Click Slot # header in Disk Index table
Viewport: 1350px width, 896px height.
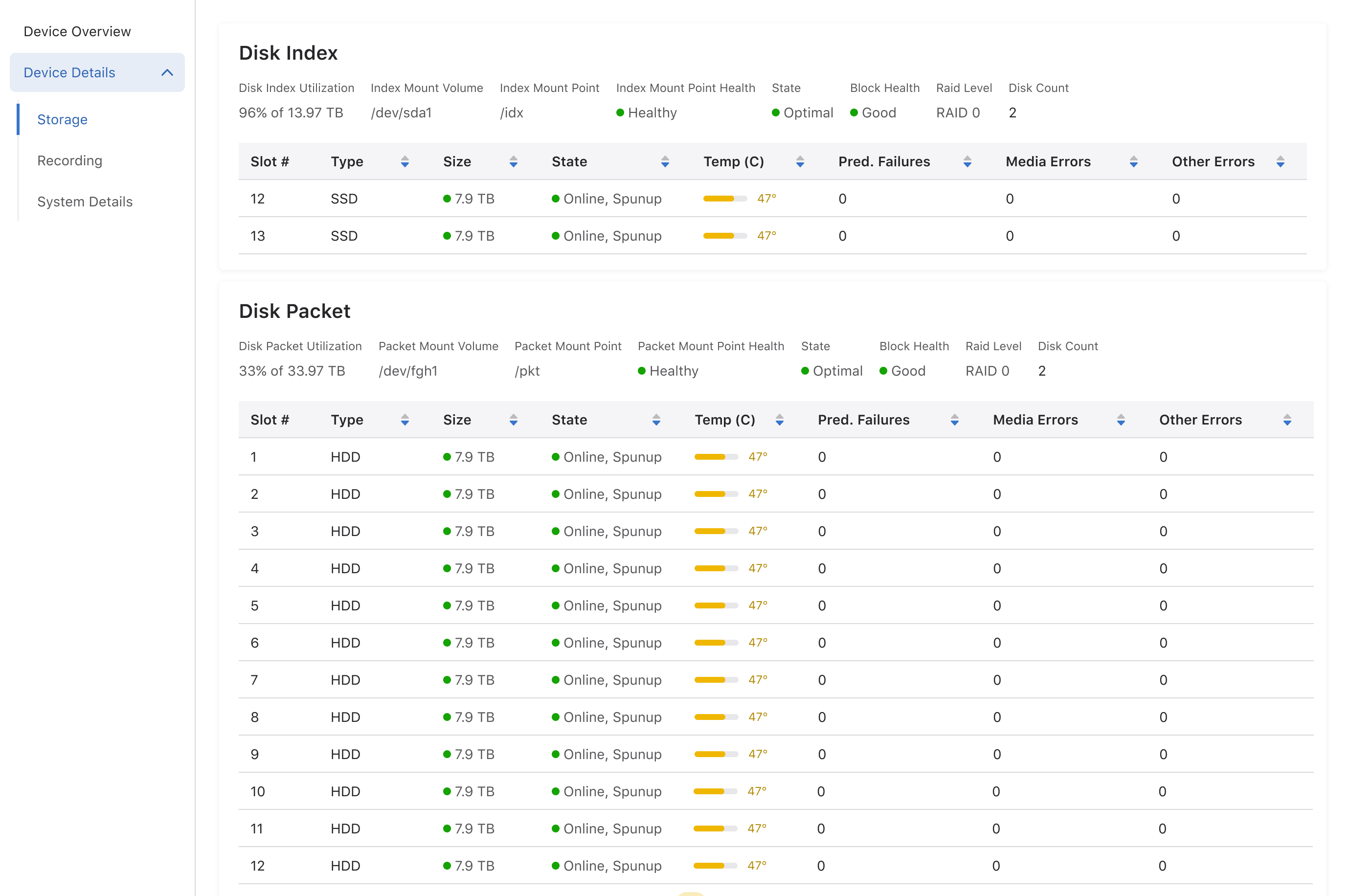pos(270,162)
